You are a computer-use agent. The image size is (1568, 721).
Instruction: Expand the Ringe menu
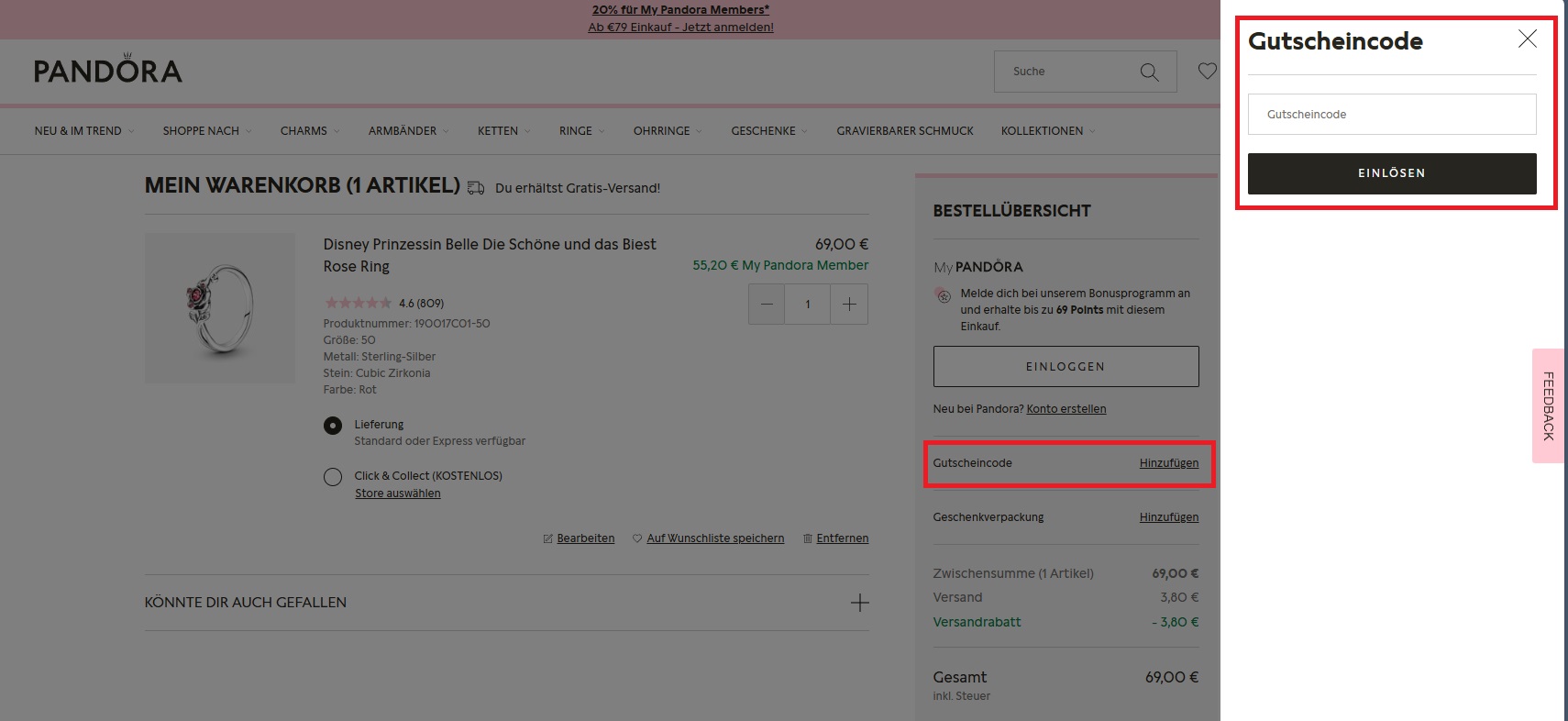pos(582,131)
